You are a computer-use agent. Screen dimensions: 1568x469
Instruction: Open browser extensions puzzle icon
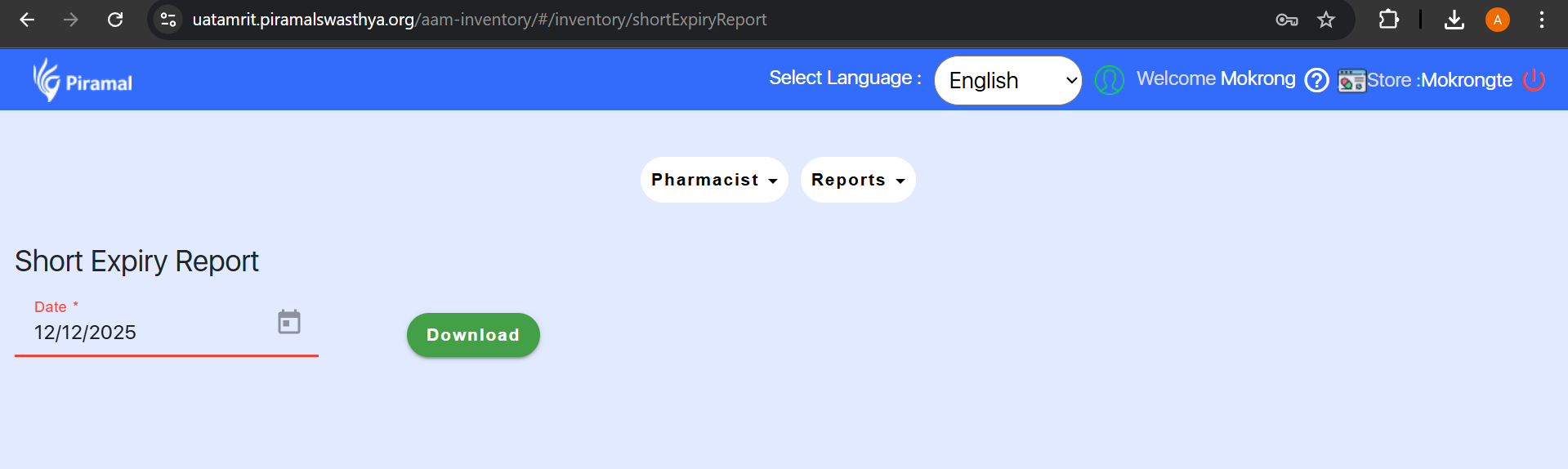click(1388, 20)
